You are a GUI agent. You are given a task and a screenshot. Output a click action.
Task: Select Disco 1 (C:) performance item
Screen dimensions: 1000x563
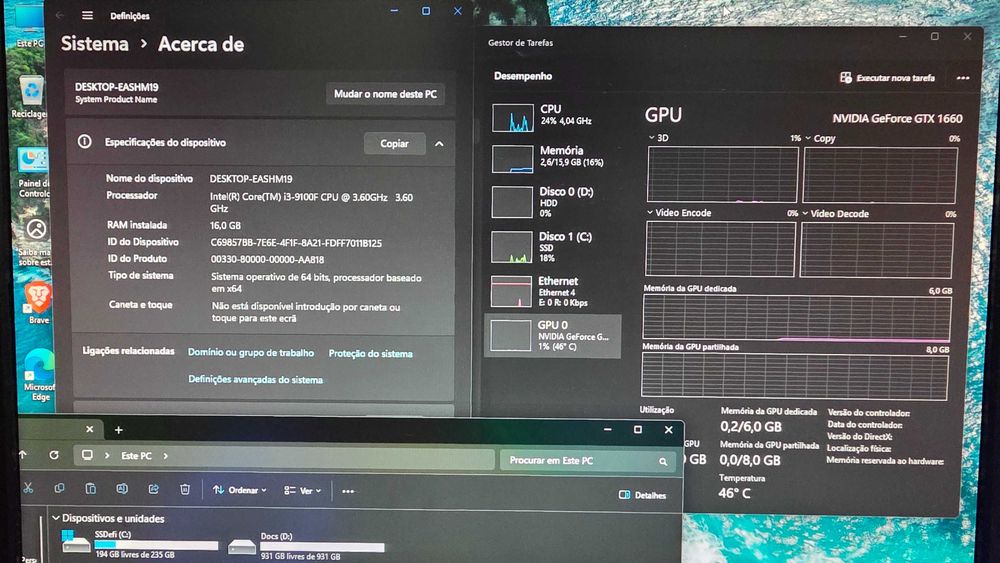pos(552,246)
